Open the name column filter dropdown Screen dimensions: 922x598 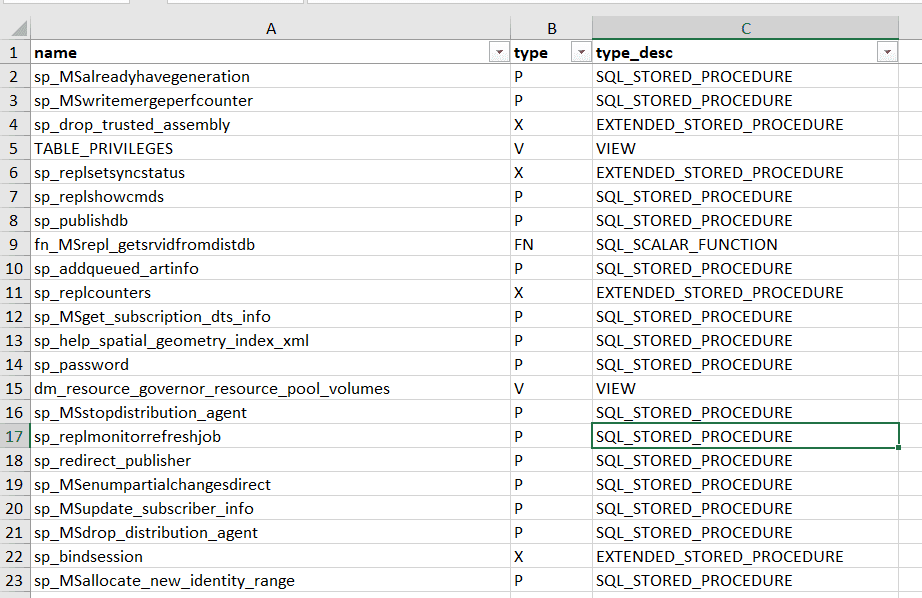pyautogui.click(x=499, y=52)
